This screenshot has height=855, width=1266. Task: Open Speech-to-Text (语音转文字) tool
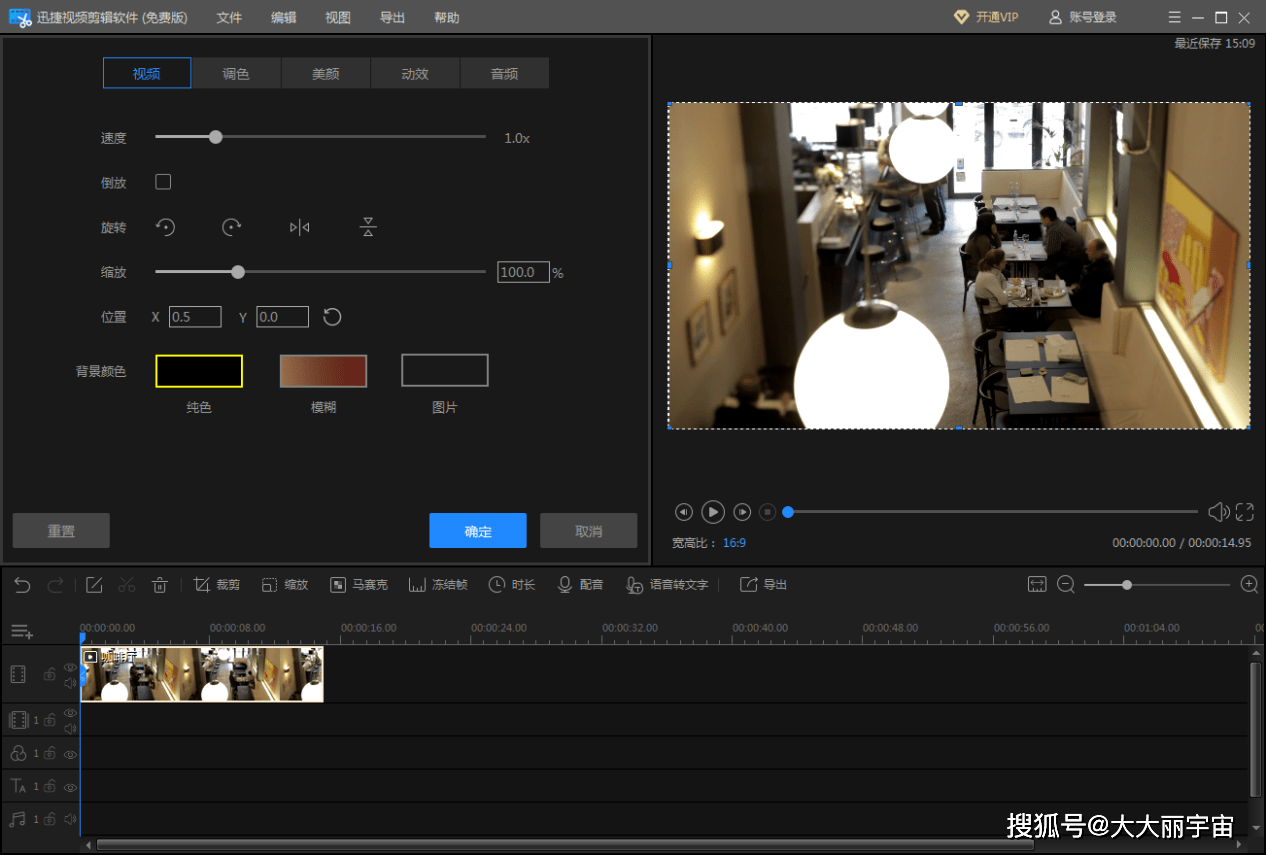(666, 584)
